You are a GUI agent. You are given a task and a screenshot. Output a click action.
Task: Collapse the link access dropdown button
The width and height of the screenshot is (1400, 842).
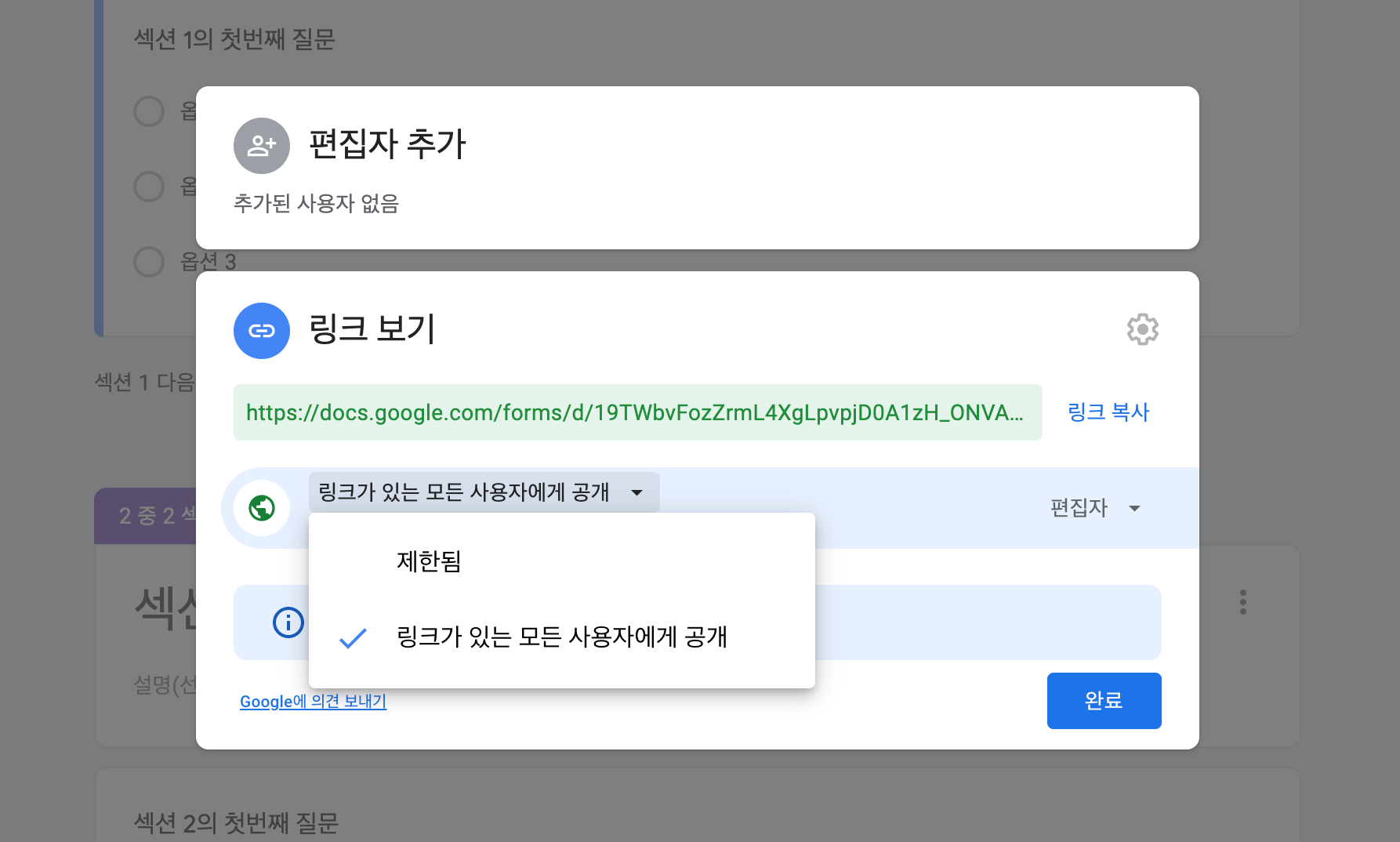click(x=484, y=492)
